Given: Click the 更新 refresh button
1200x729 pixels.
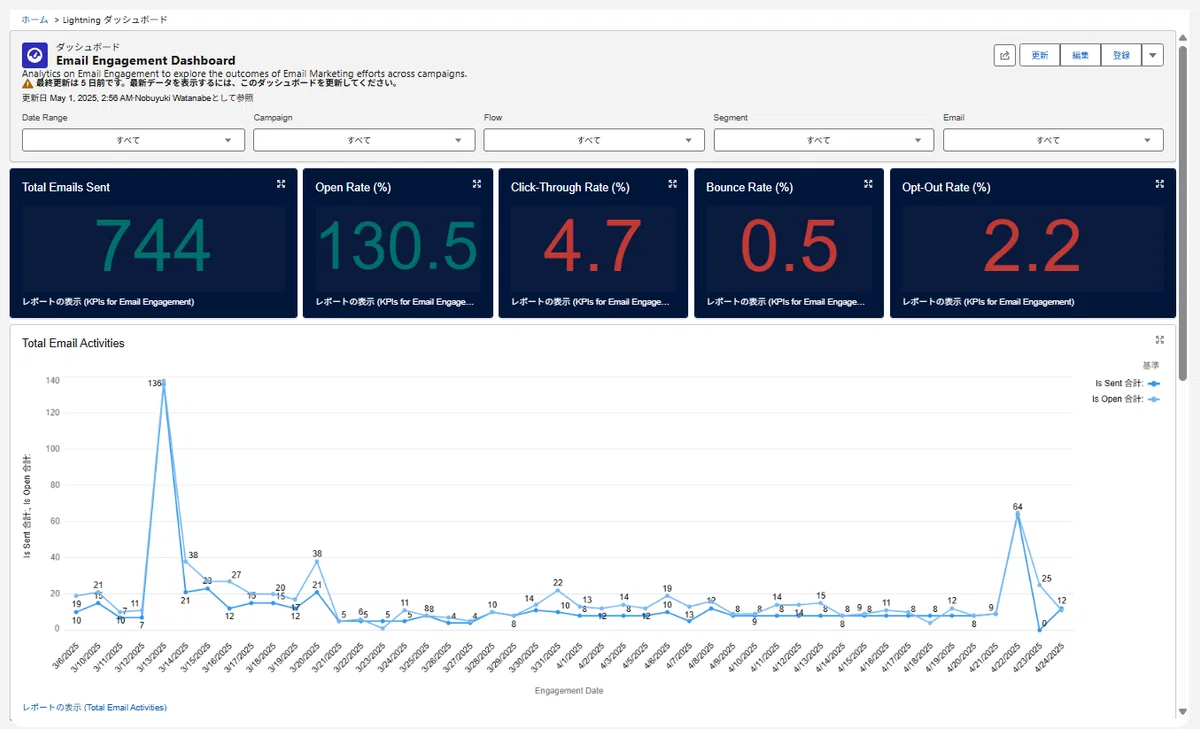Looking at the screenshot, I should point(1040,55).
